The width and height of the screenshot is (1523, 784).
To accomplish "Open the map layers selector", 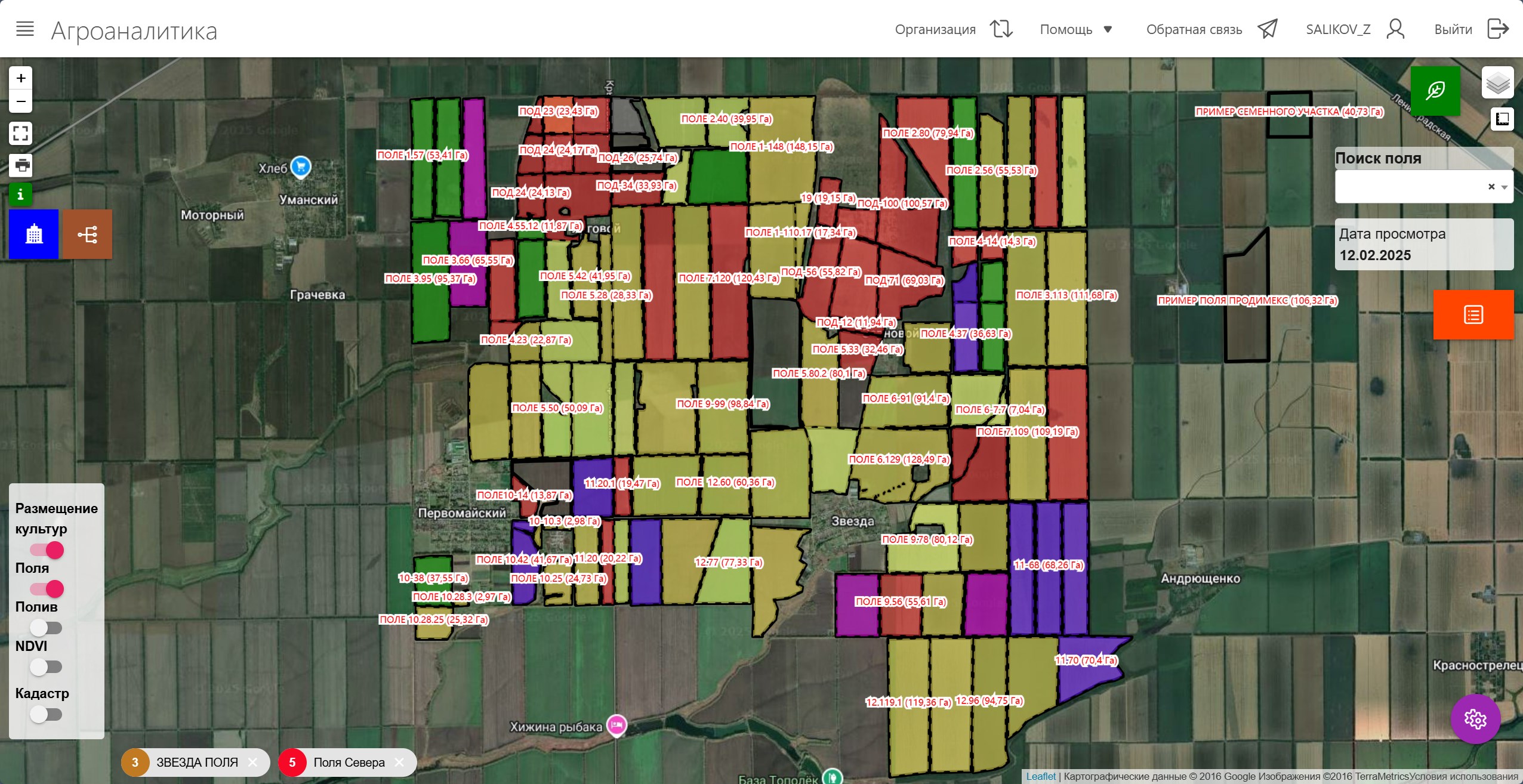I will coord(1497,83).
